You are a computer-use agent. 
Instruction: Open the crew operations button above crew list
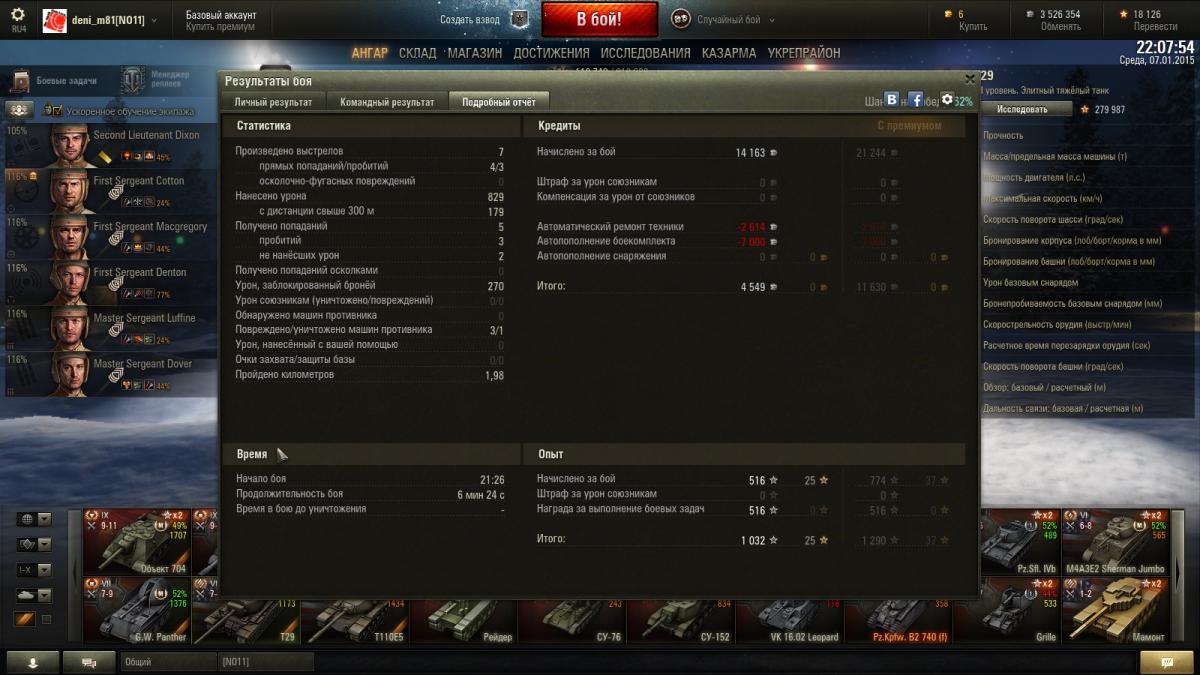click(x=20, y=110)
